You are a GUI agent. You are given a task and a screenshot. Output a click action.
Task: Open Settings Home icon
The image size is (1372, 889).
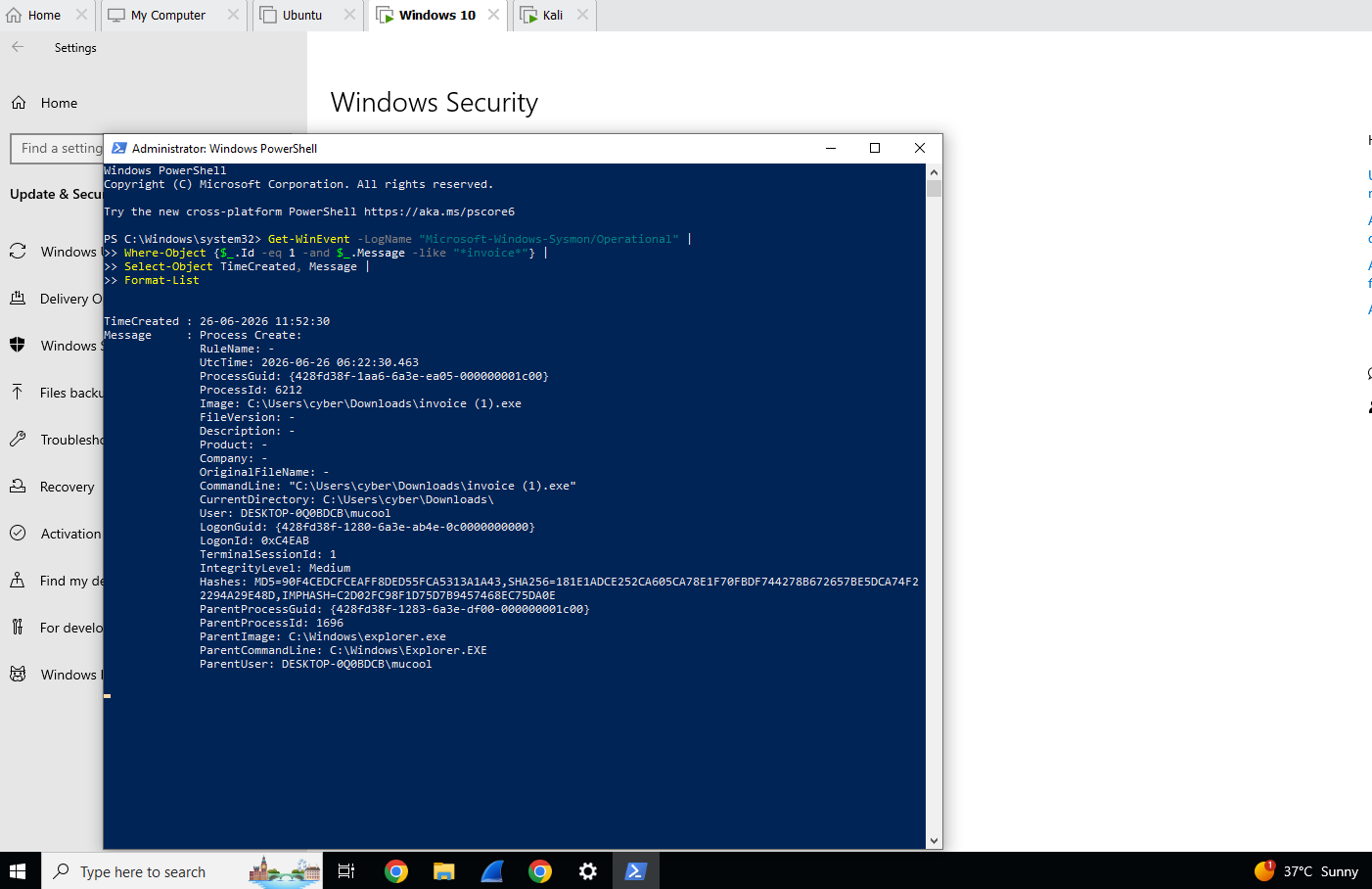(x=19, y=103)
